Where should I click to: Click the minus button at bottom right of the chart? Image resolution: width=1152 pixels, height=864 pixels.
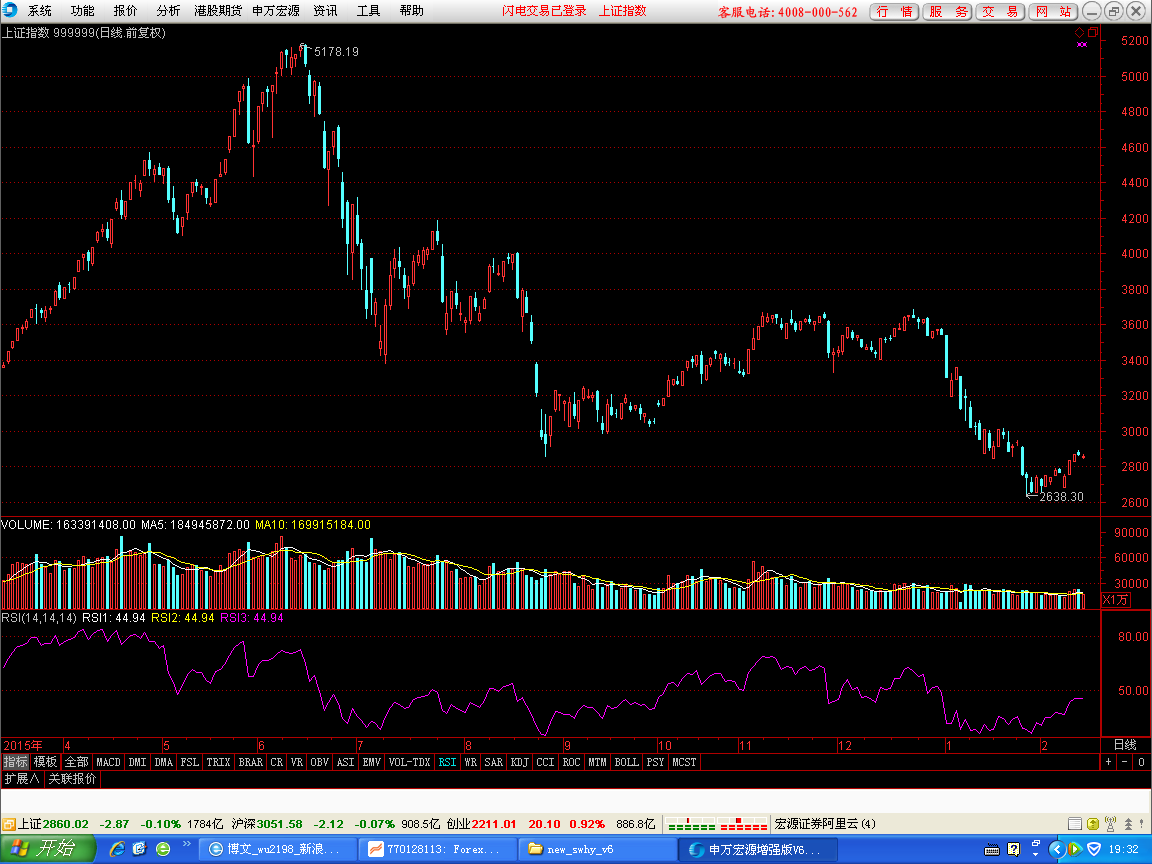click(1124, 762)
